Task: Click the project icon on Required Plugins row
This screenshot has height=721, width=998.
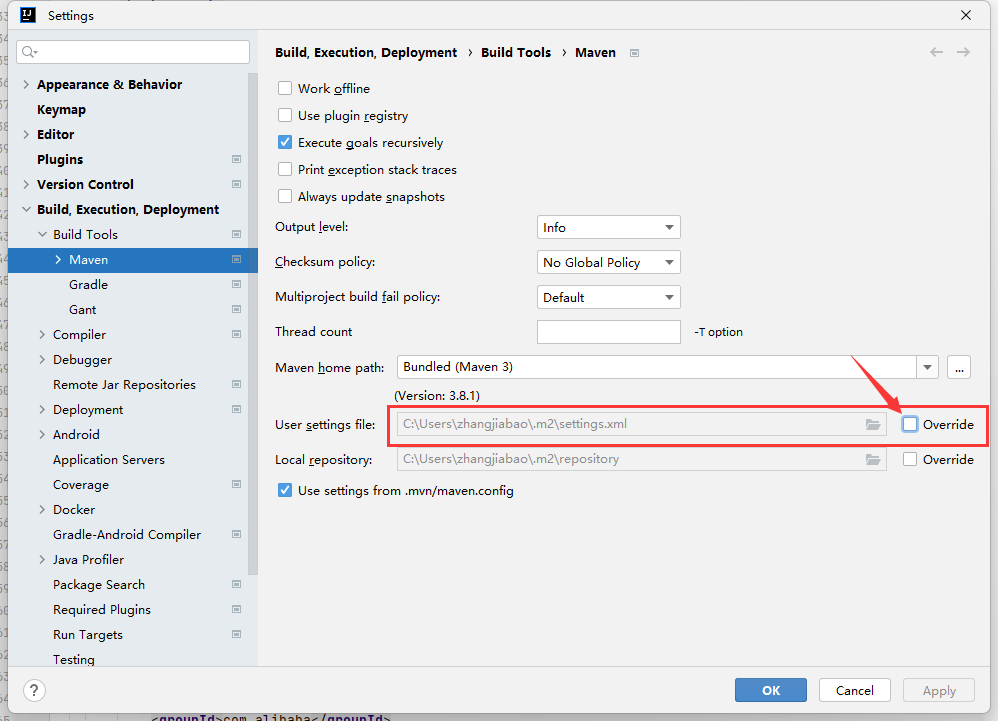Action: coord(236,610)
